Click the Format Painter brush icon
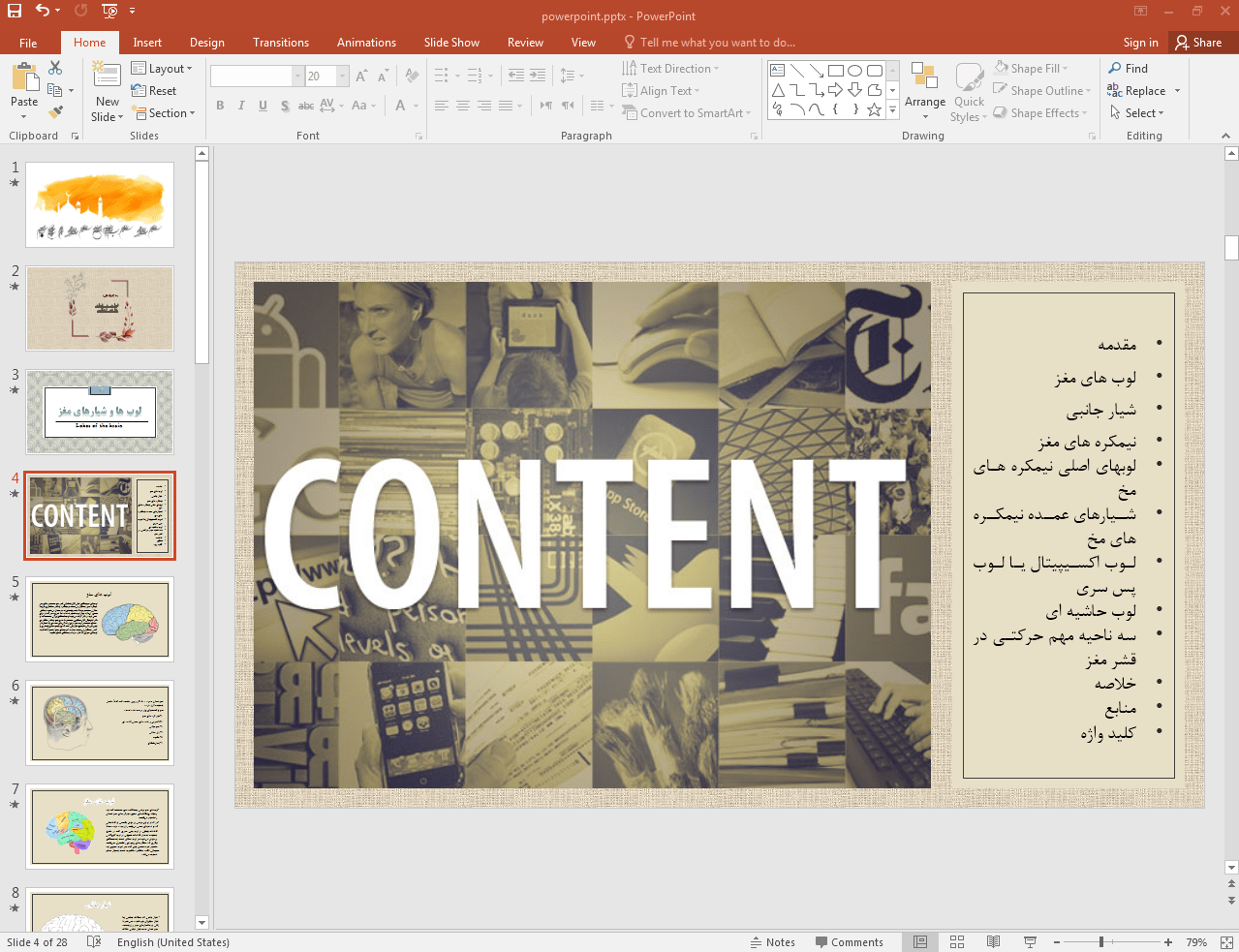Viewport: 1239px width, 952px height. click(x=55, y=112)
